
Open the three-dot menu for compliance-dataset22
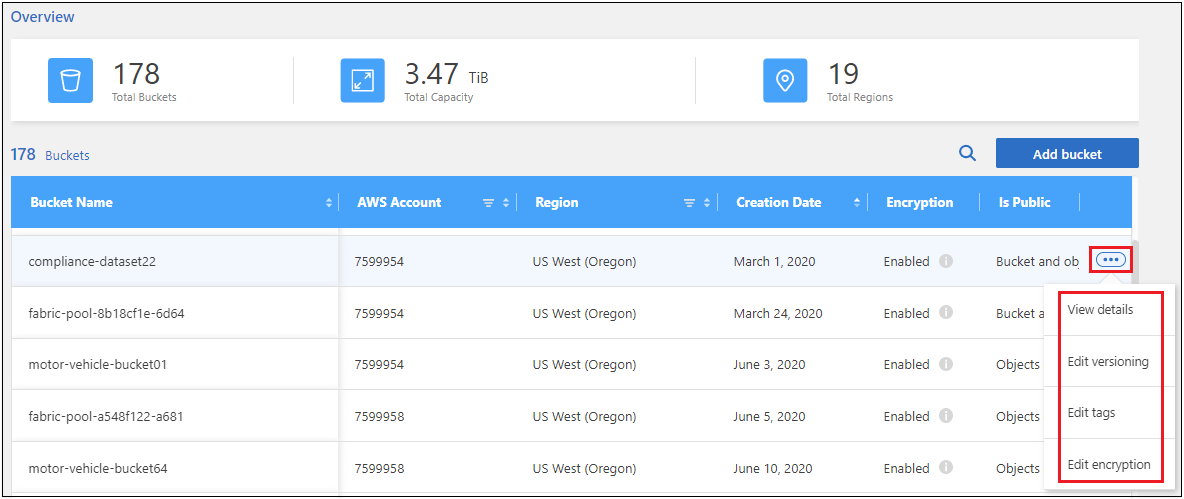[x=1111, y=260]
